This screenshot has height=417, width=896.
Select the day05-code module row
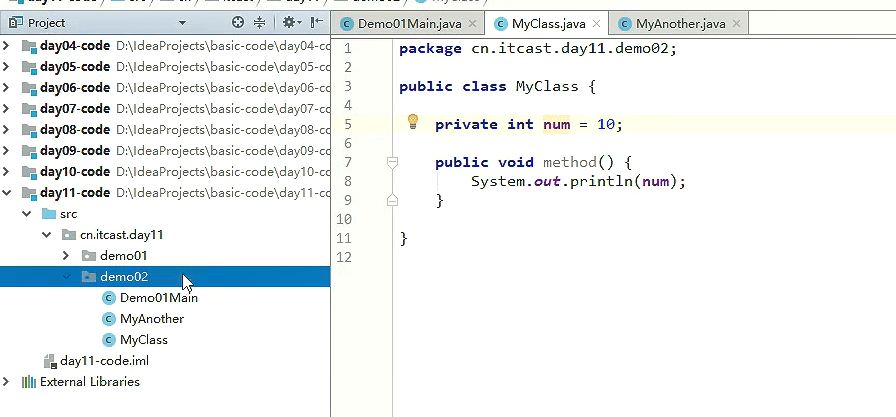[x=165, y=67]
